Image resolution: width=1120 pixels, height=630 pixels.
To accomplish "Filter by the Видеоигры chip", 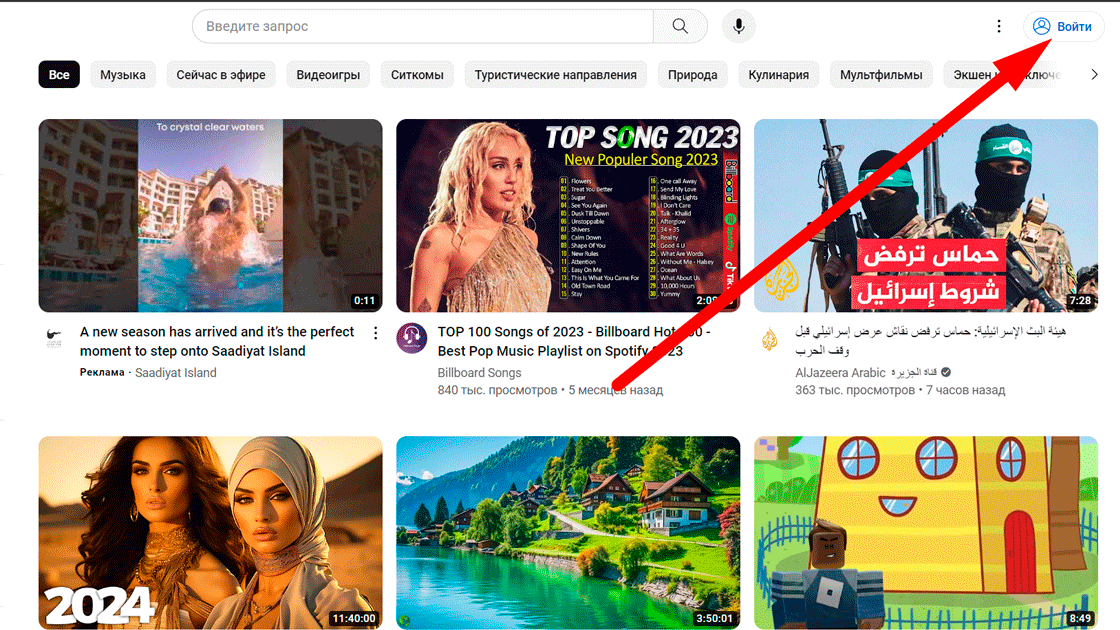I will pyautogui.click(x=328, y=74).
